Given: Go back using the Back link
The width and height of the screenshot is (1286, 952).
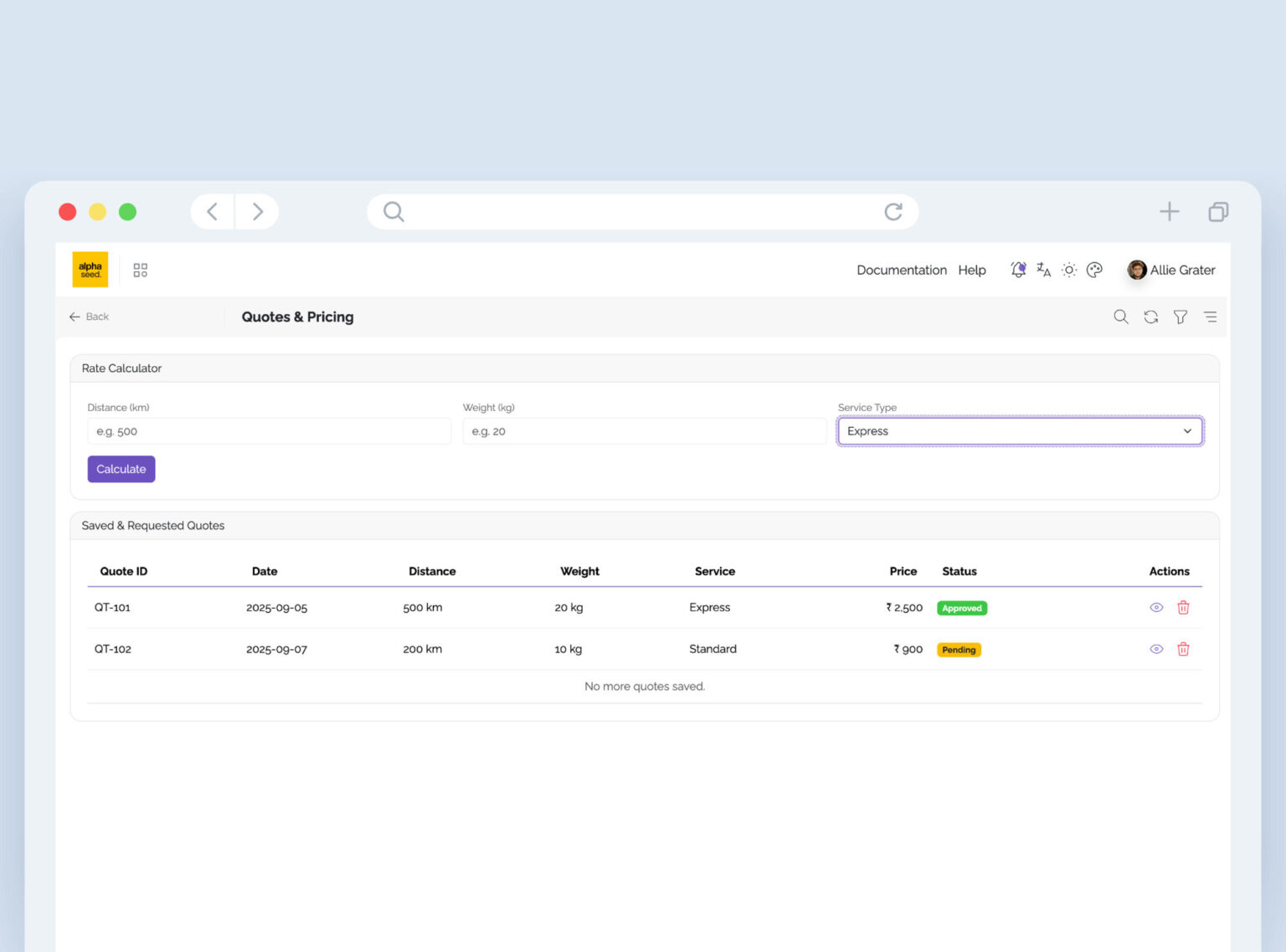Looking at the screenshot, I should tap(90, 316).
